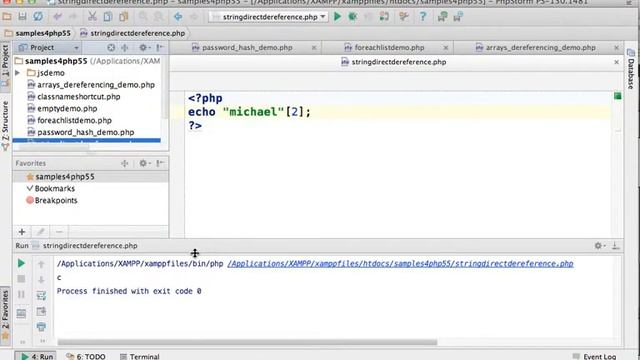This screenshot has height=360, width=640.
Task: Open Run panel gear settings
Action: [599, 246]
